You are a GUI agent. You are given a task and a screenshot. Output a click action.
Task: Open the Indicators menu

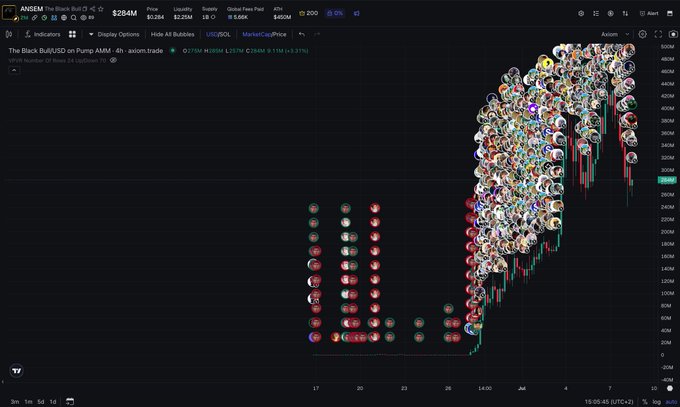click(x=42, y=34)
